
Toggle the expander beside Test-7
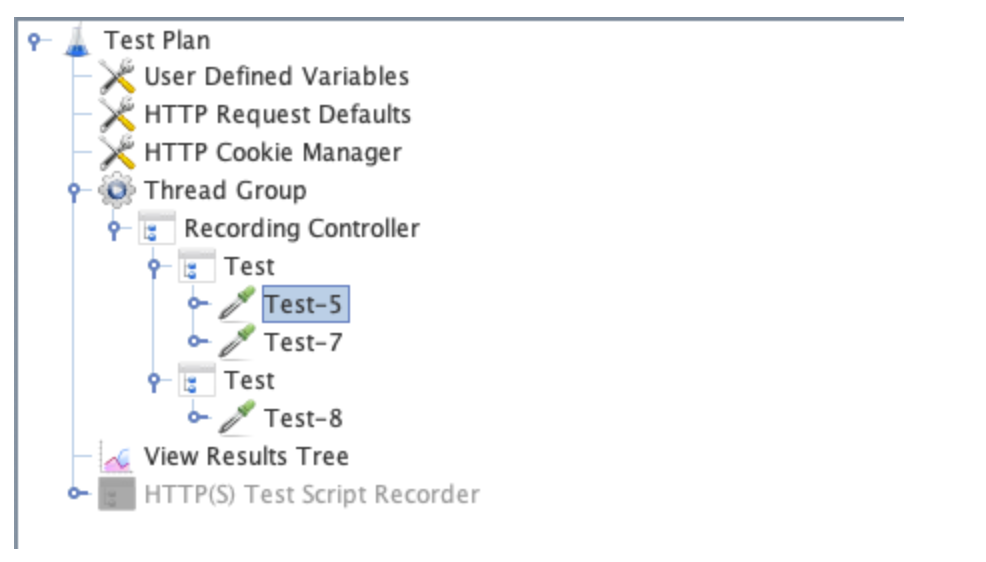coord(195,342)
